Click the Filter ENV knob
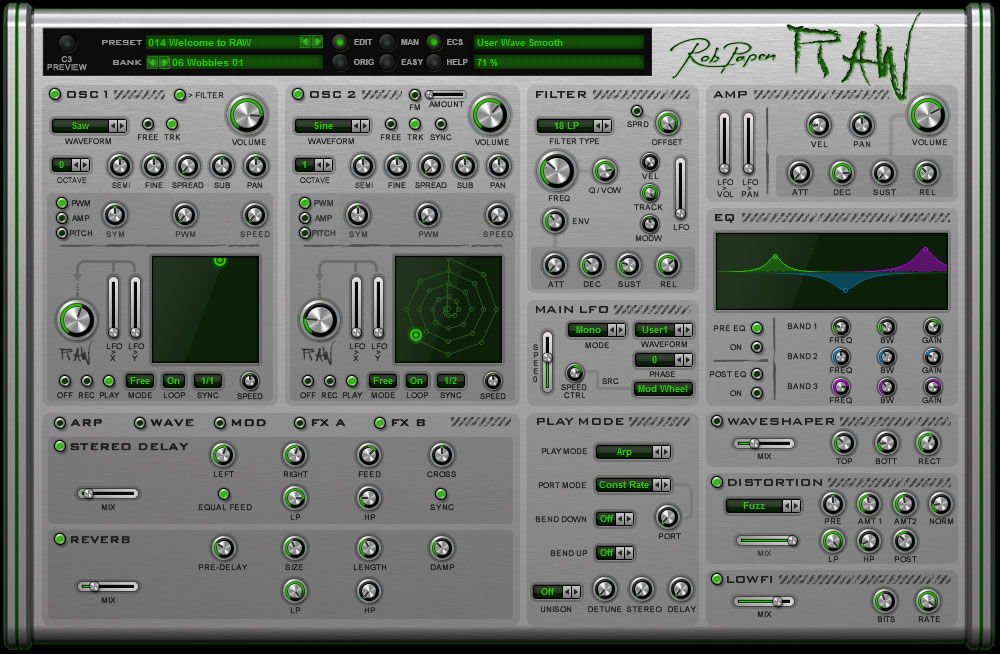This screenshot has width=1000, height=654. click(x=554, y=221)
